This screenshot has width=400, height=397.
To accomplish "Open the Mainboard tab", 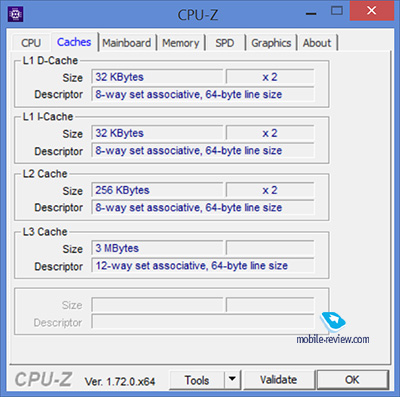I will 127,43.
